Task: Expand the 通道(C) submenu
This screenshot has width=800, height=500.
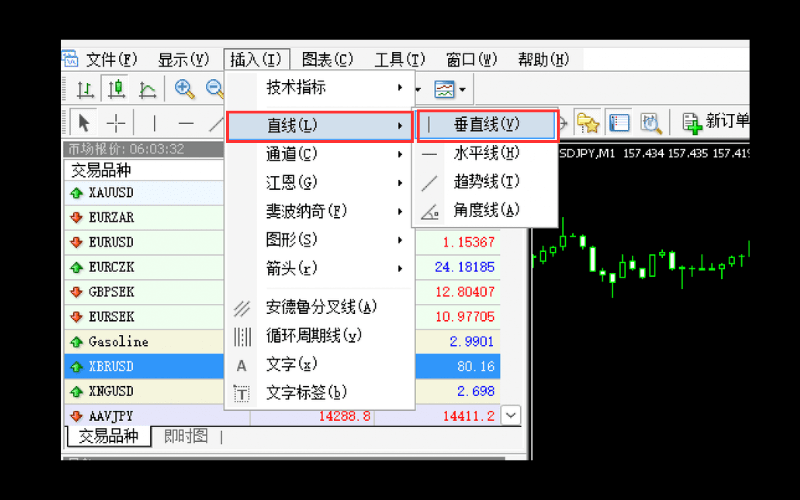Action: (319, 154)
